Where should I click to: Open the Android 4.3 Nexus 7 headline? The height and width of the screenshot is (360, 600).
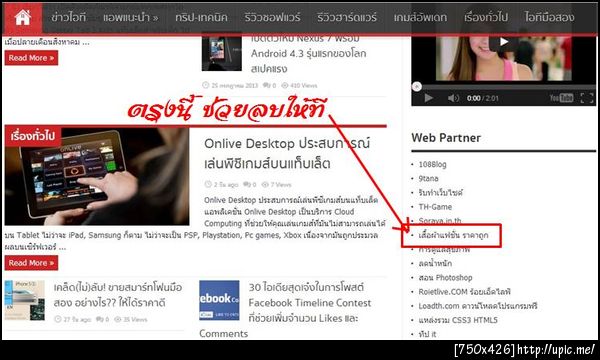pyautogui.click(x=308, y=54)
